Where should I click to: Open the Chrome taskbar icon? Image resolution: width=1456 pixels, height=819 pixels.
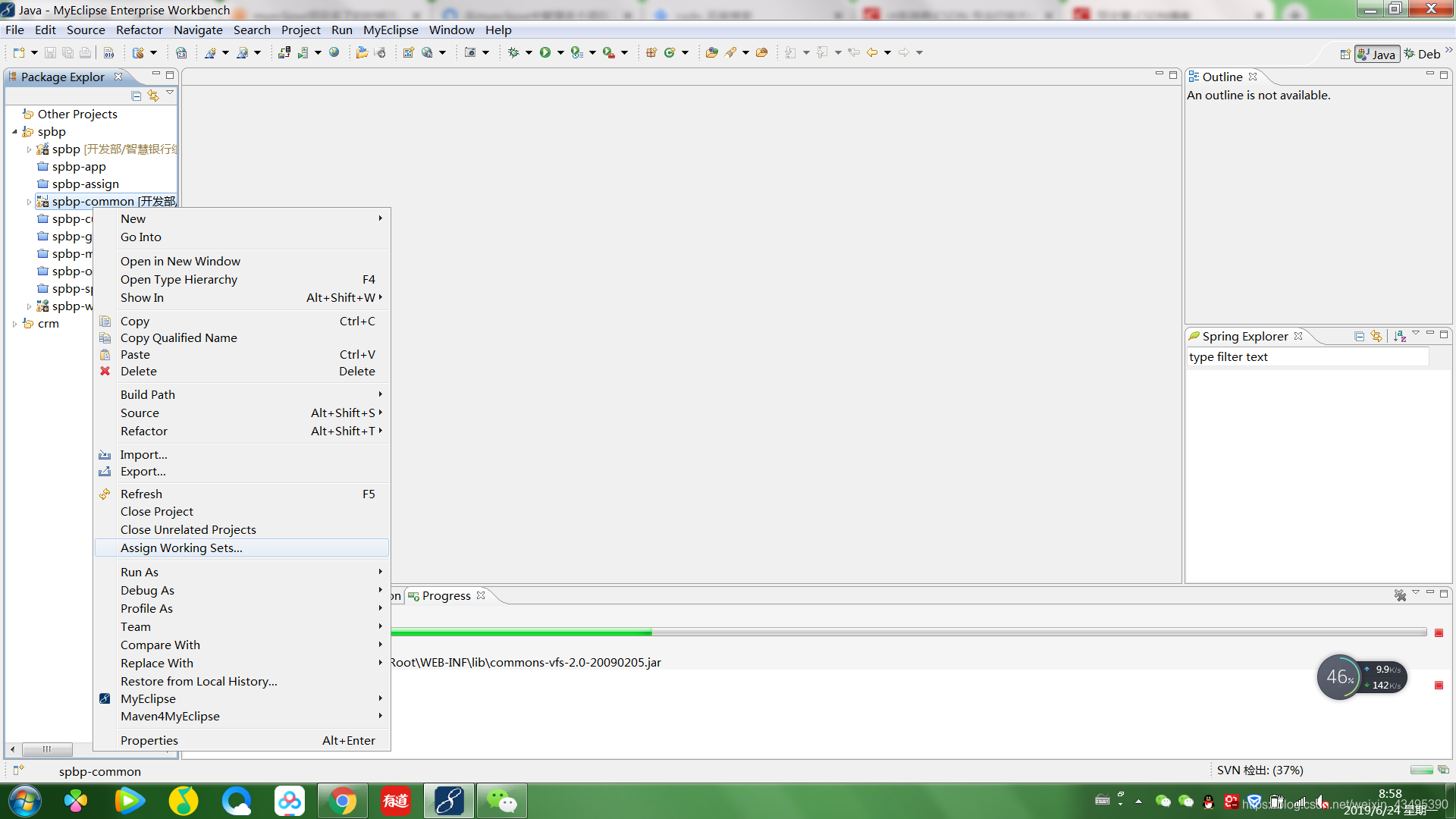click(x=343, y=801)
